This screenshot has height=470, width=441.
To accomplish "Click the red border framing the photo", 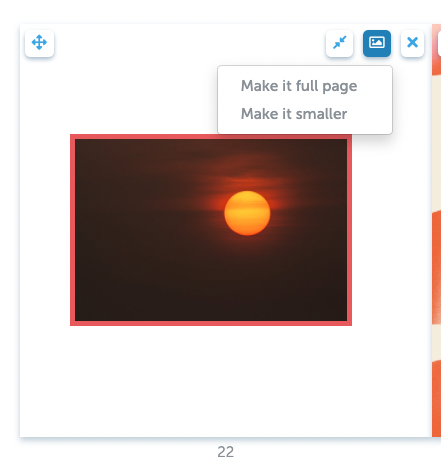I will pyautogui.click(x=211, y=323).
